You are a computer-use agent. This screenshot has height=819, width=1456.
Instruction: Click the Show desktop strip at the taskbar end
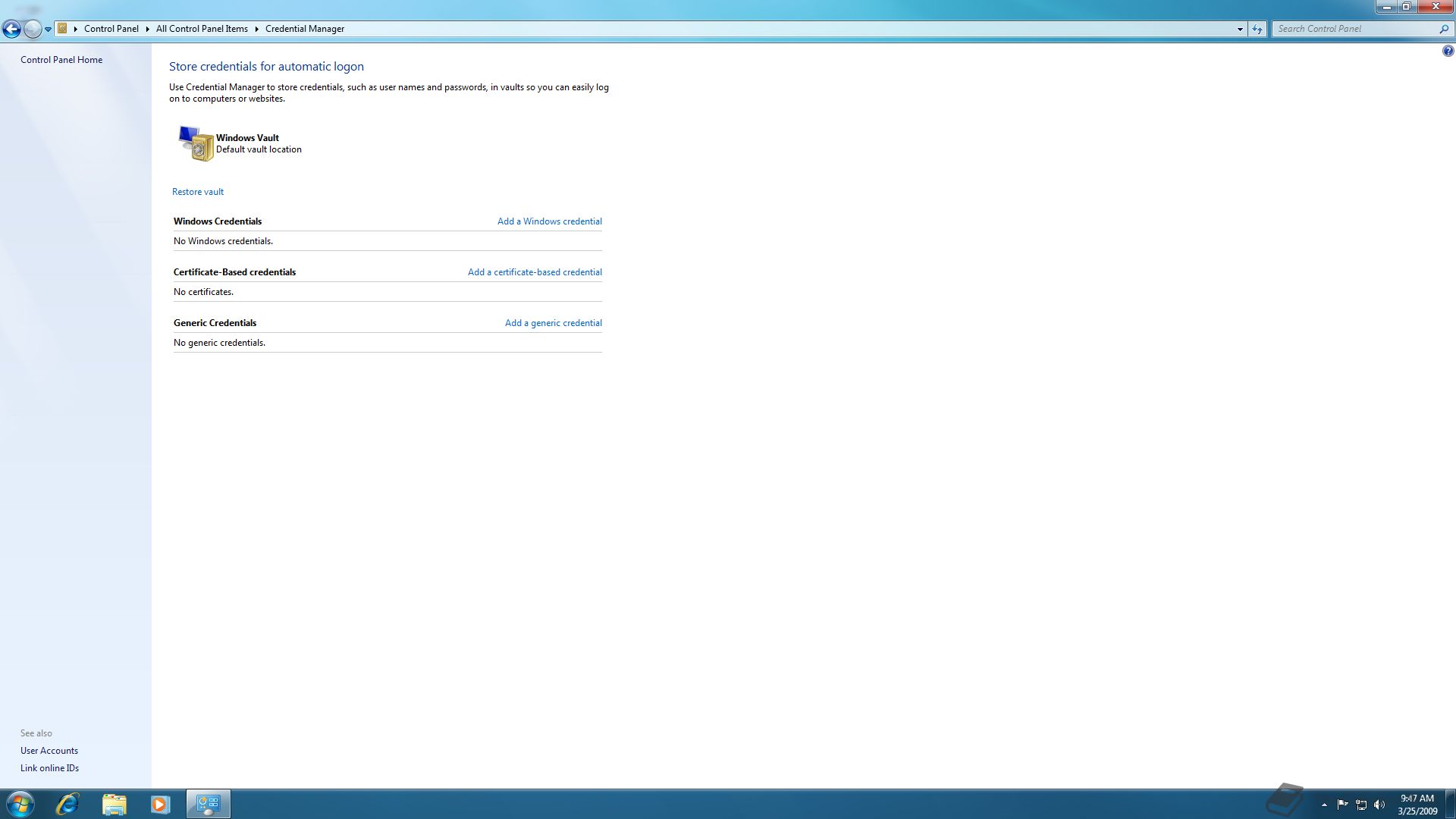pyautogui.click(x=1450, y=804)
